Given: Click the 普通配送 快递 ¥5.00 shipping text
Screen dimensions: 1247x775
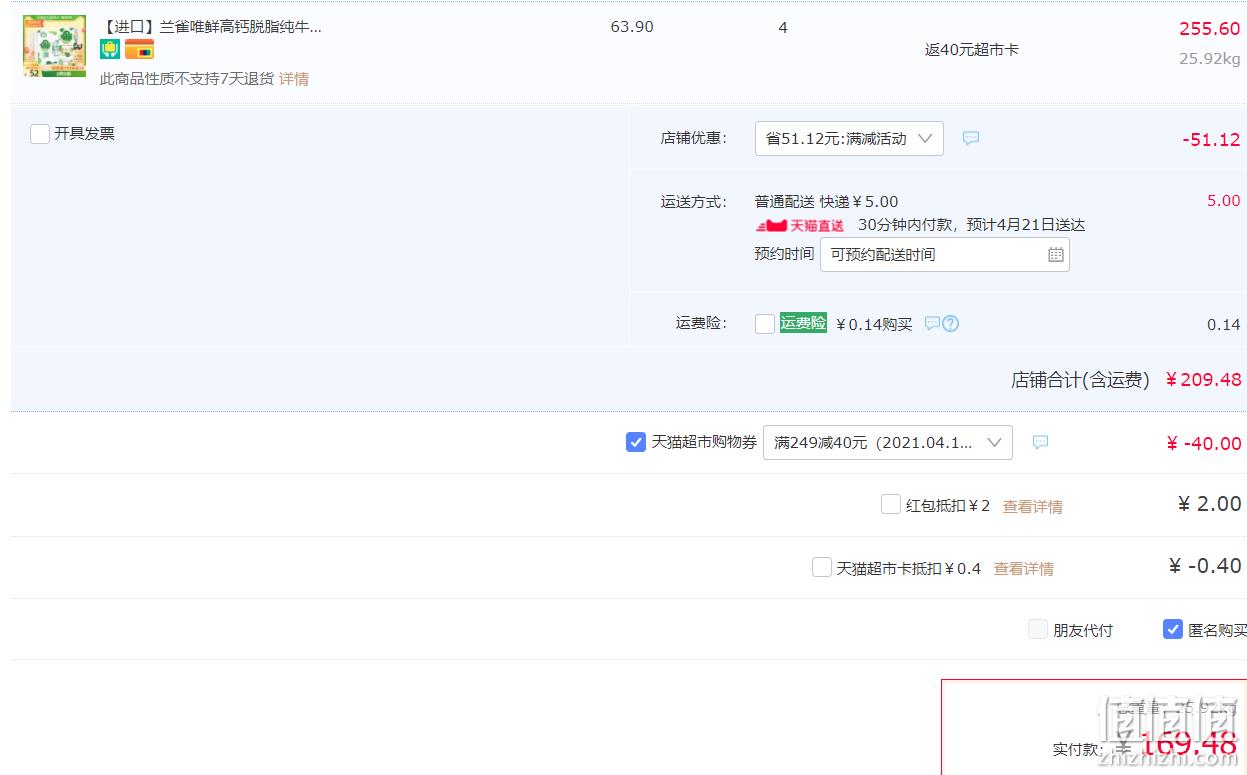Looking at the screenshot, I should [827, 202].
